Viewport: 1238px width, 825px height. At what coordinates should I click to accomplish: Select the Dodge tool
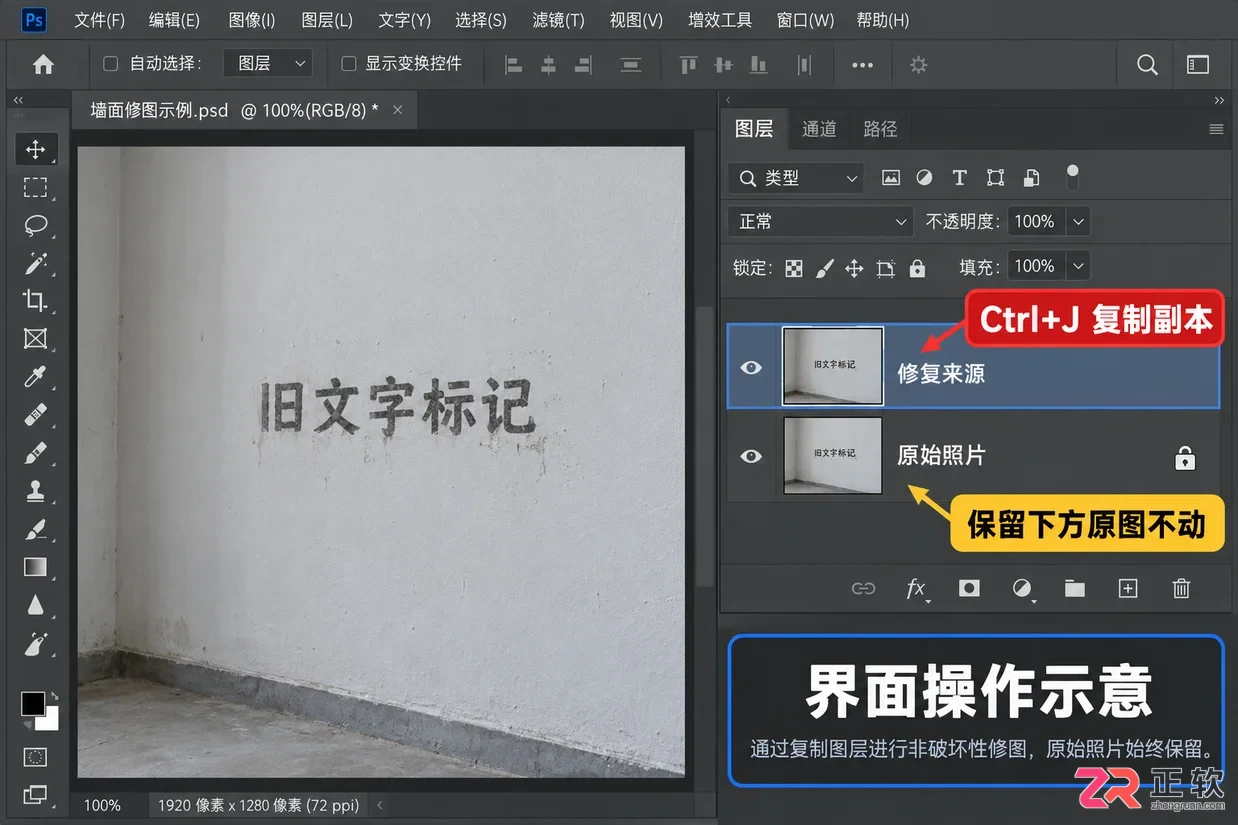tap(35, 643)
